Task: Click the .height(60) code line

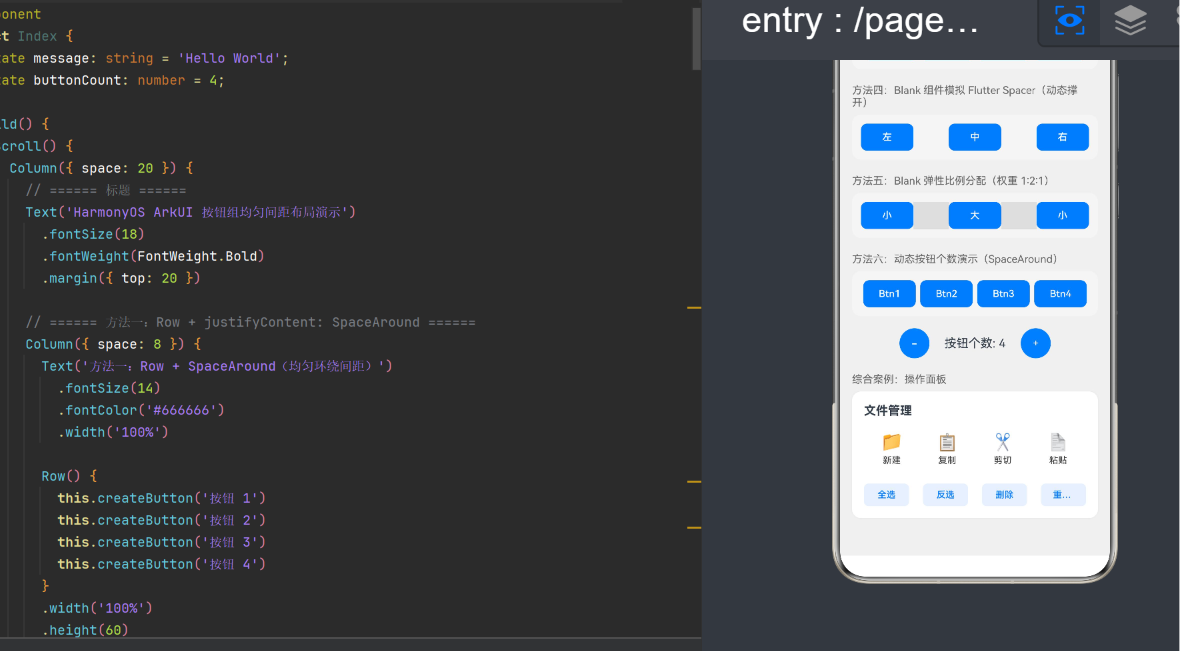Action: (85, 630)
